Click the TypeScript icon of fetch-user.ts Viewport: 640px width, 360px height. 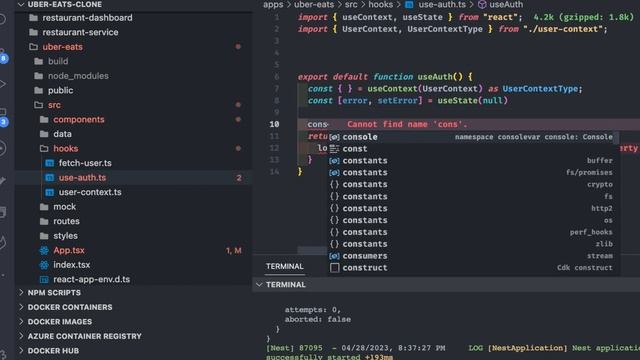(49, 163)
